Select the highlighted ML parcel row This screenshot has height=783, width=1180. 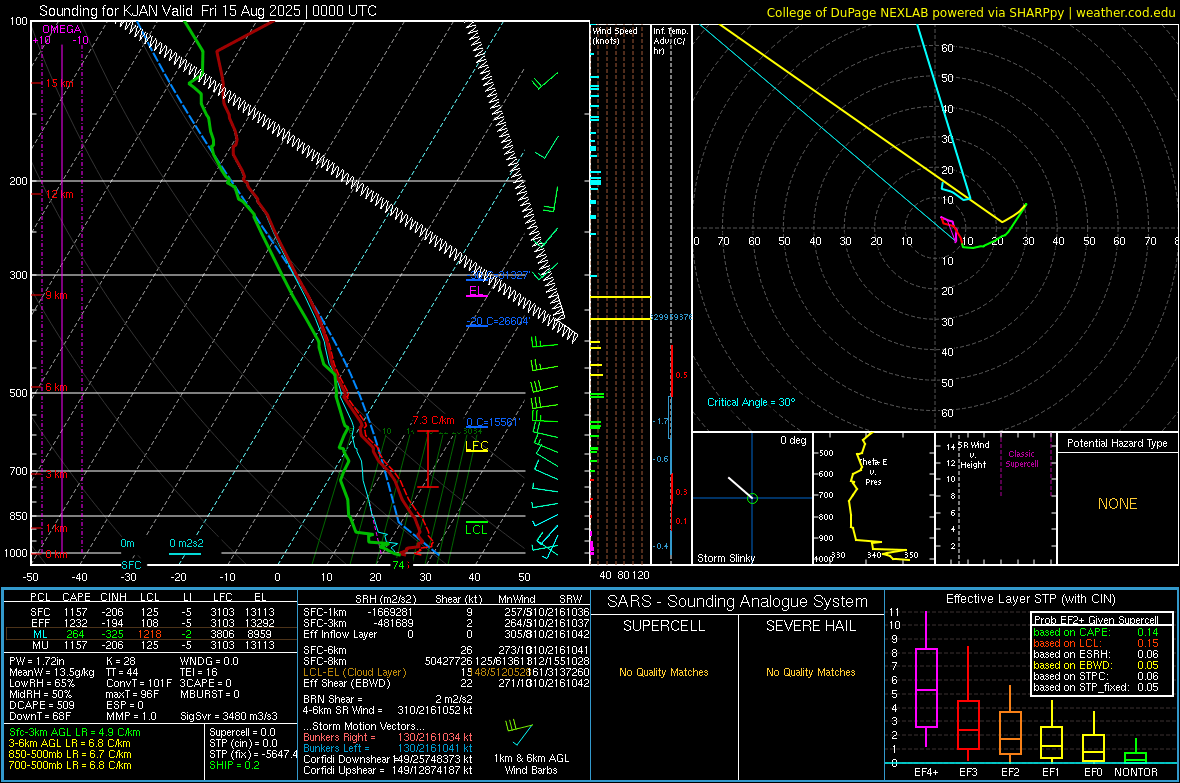[152, 634]
